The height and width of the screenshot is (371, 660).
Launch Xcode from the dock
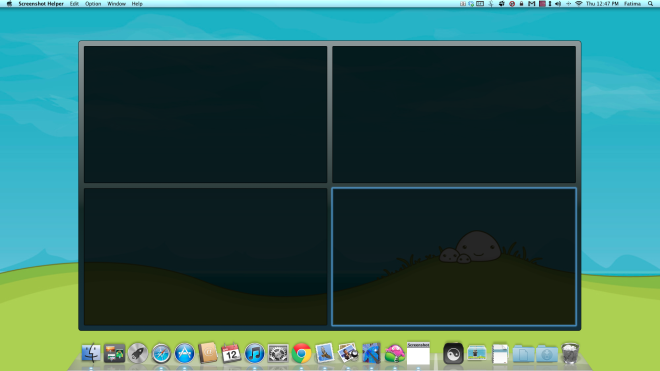[x=371, y=353]
